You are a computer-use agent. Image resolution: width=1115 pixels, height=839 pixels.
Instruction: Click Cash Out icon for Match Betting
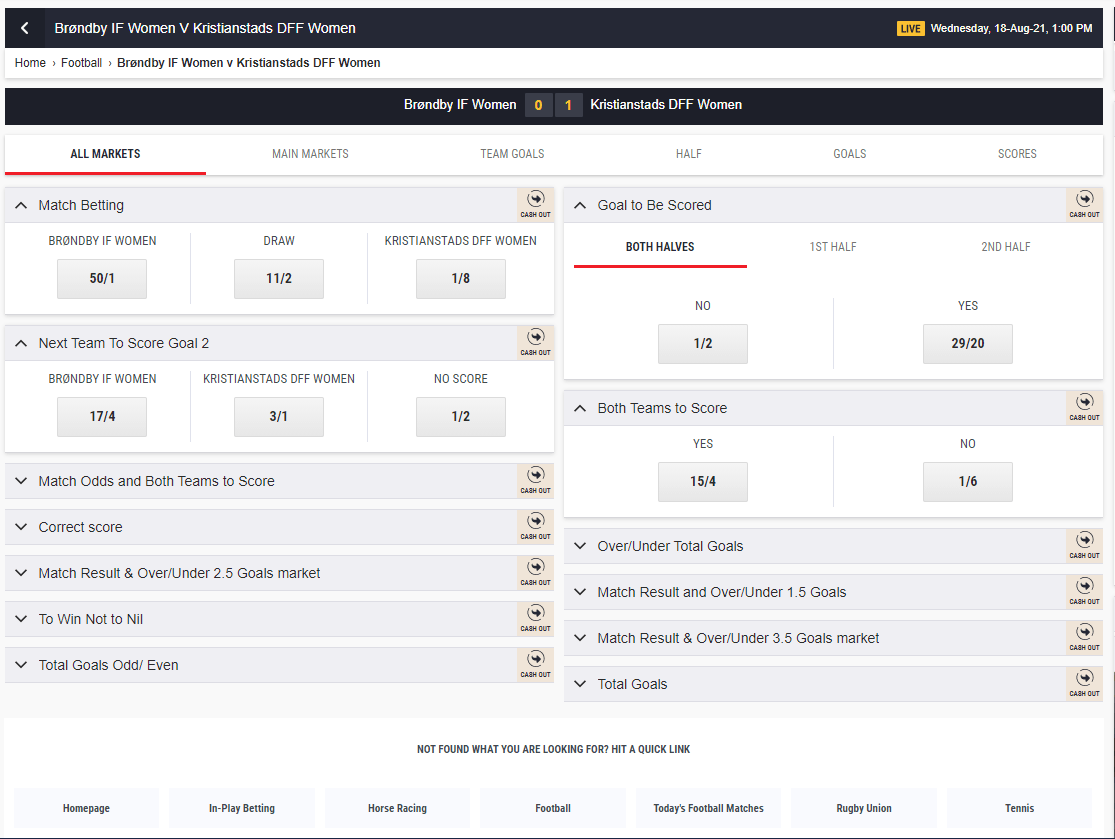535,204
